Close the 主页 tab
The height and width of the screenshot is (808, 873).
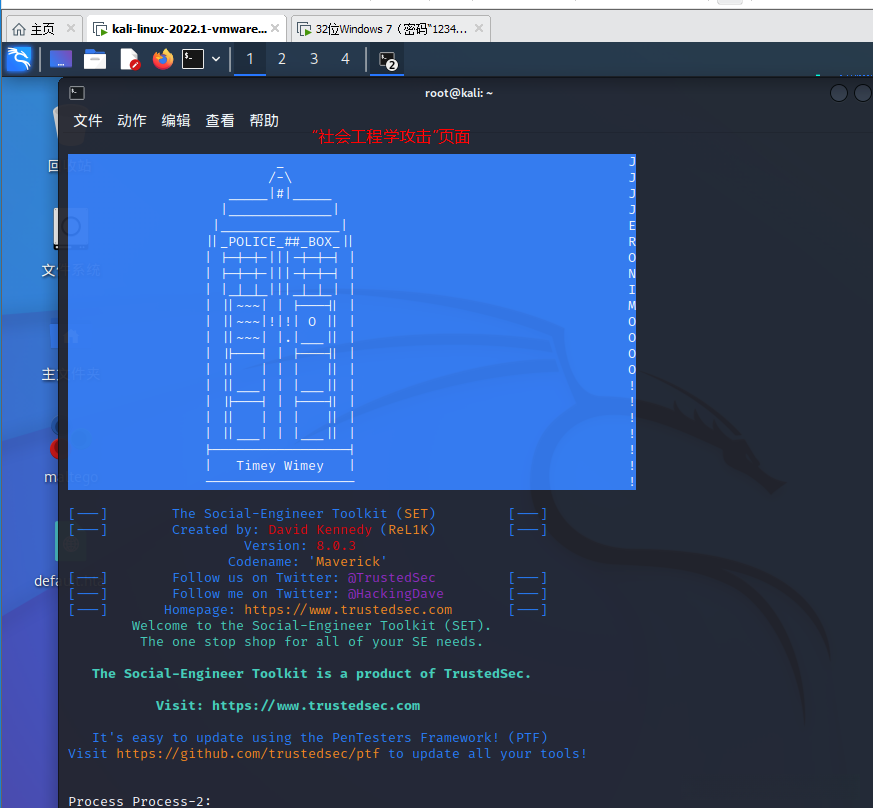[71, 28]
